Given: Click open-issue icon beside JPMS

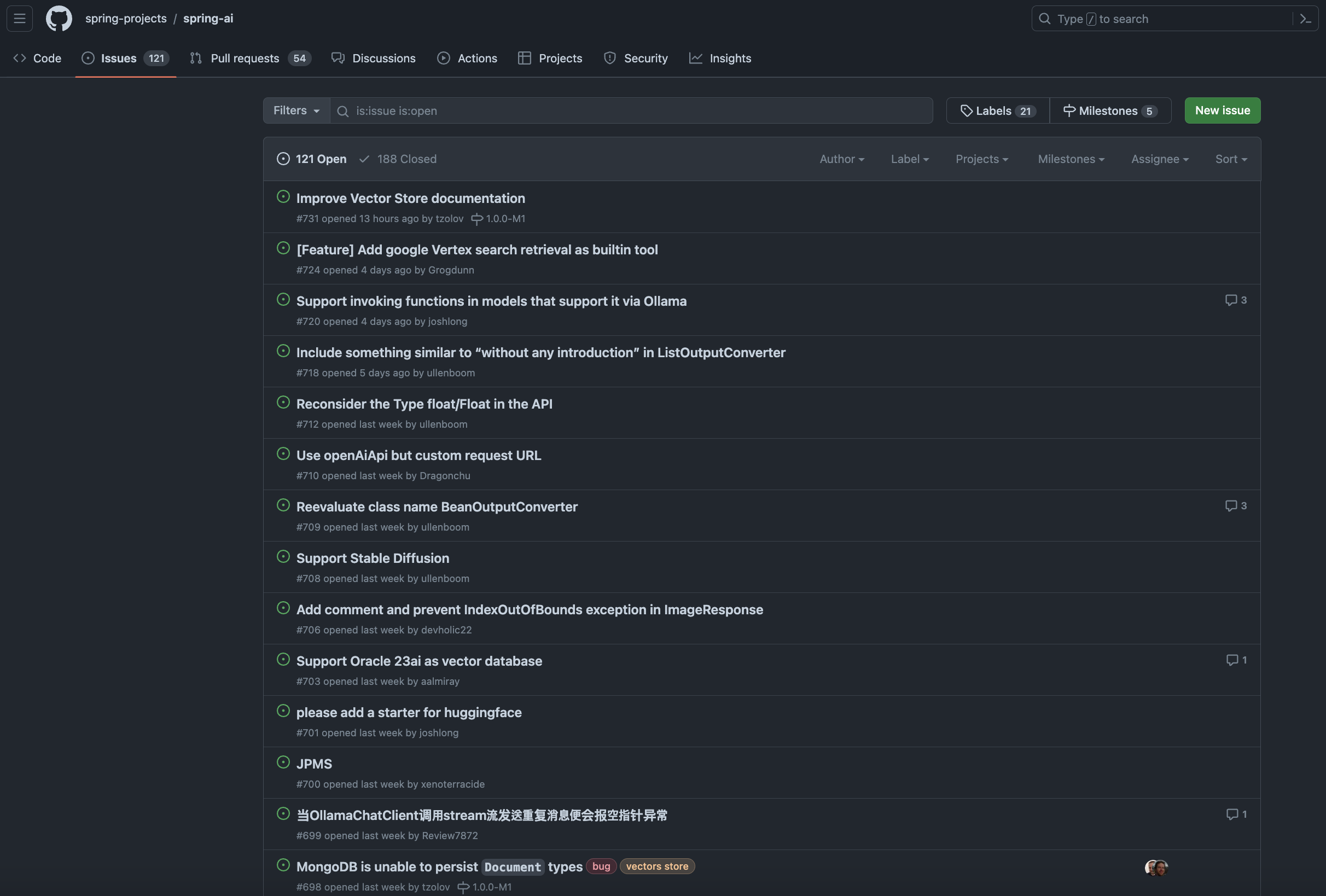Looking at the screenshot, I should pyautogui.click(x=283, y=763).
